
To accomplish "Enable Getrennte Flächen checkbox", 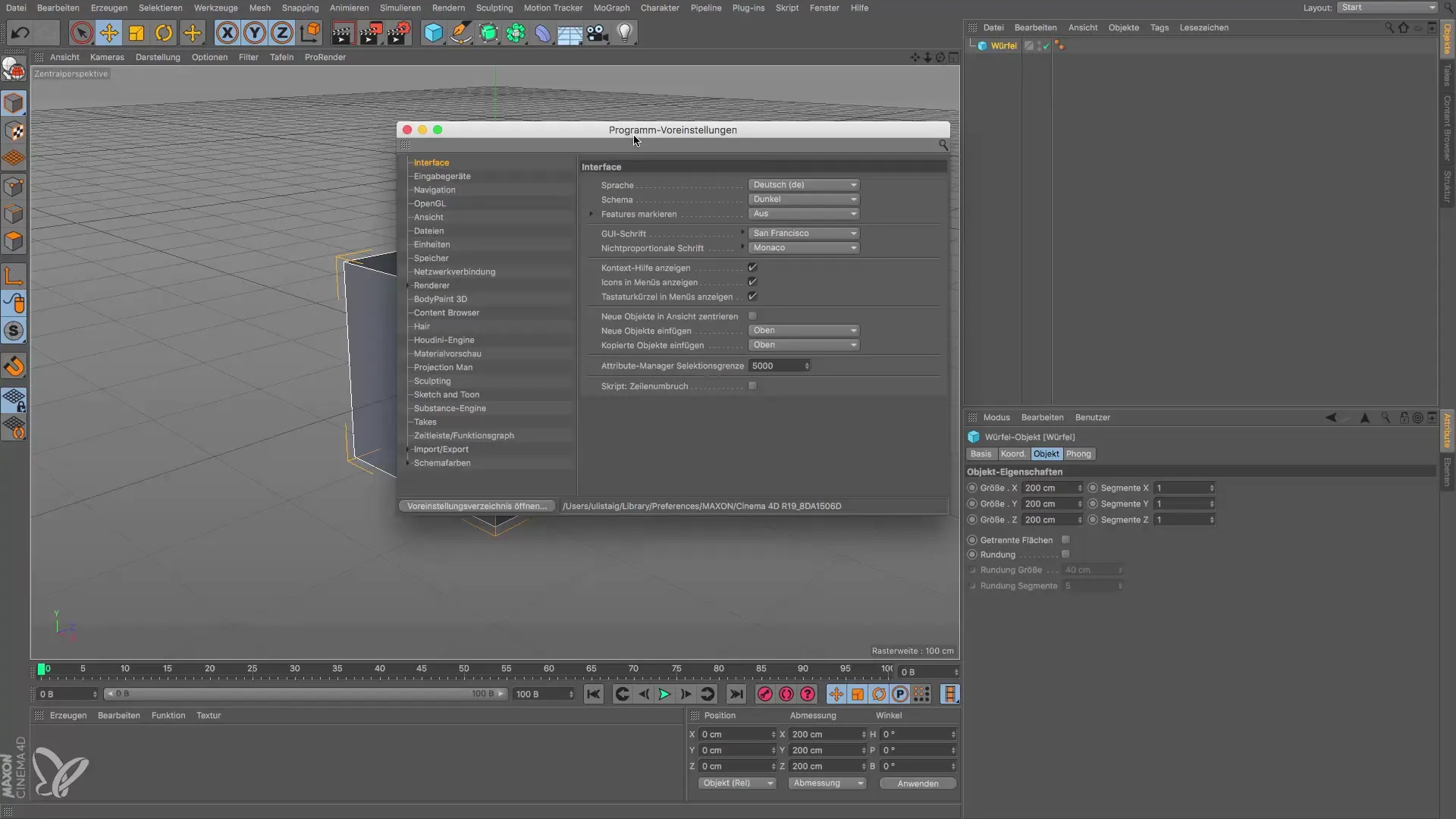I will [1065, 540].
